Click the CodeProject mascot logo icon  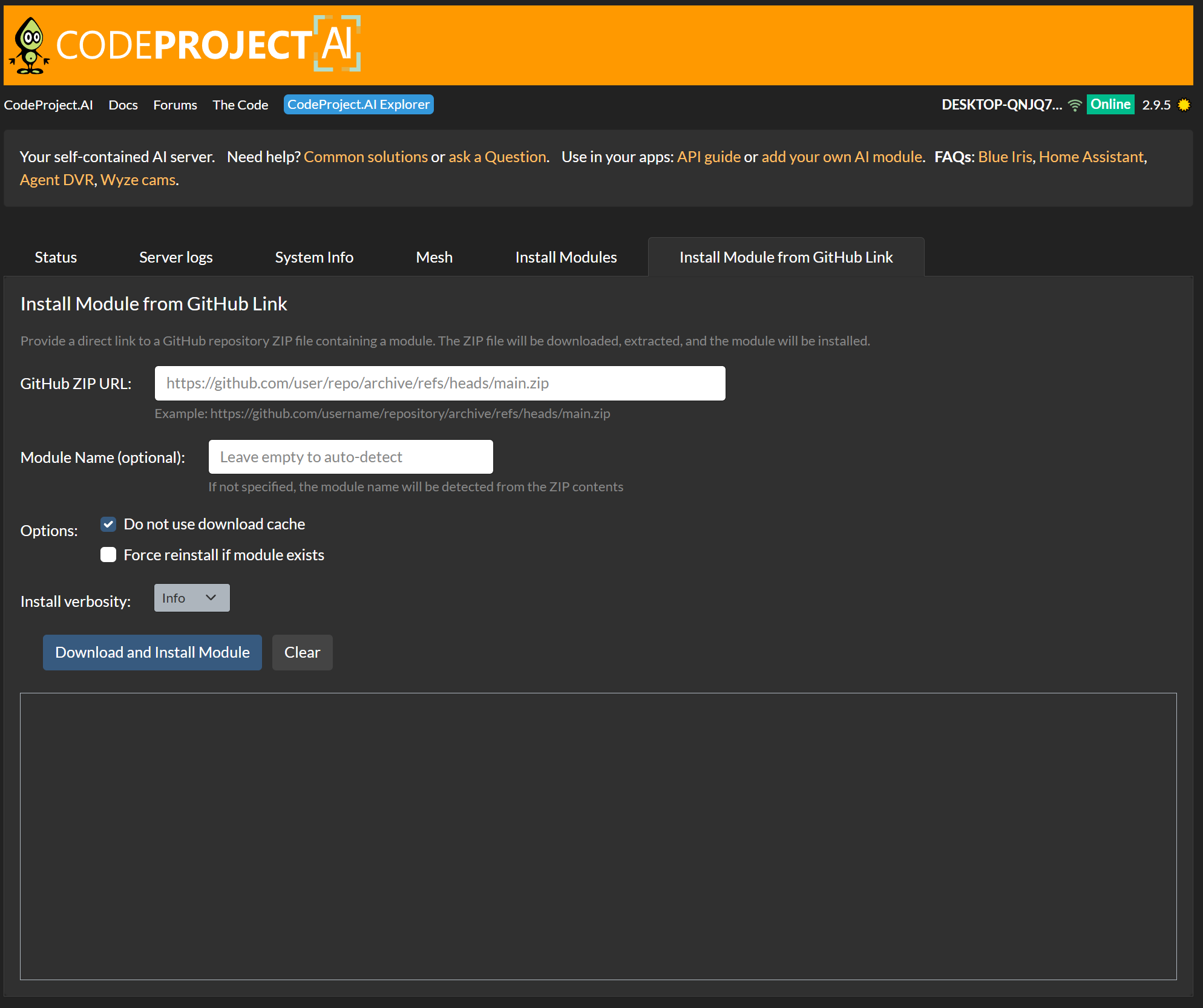point(30,46)
